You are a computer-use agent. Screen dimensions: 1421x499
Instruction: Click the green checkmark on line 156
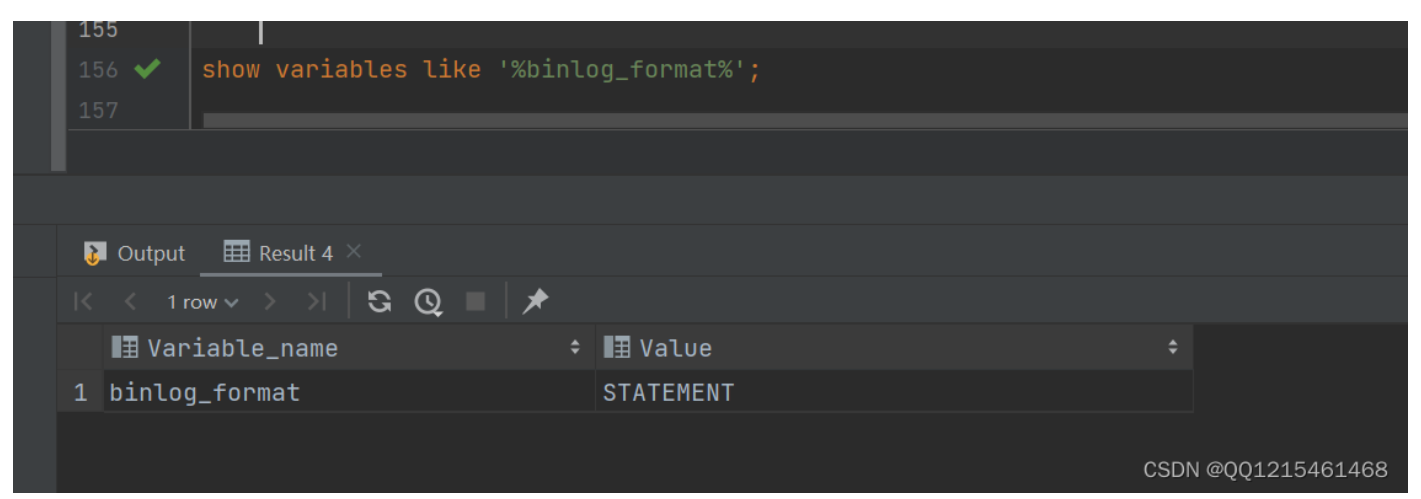click(147, 69)
